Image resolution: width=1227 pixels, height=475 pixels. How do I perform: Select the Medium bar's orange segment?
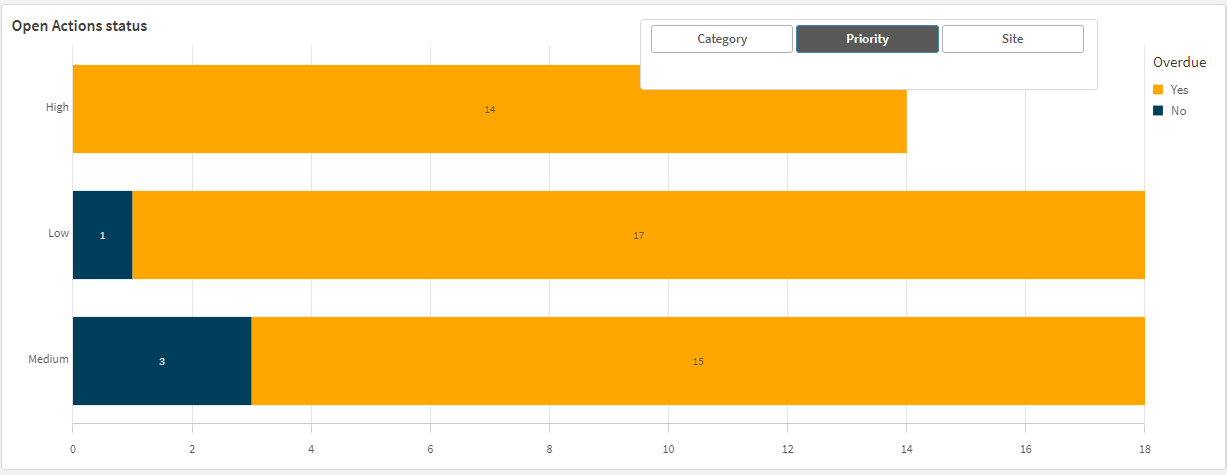(697, 361)
